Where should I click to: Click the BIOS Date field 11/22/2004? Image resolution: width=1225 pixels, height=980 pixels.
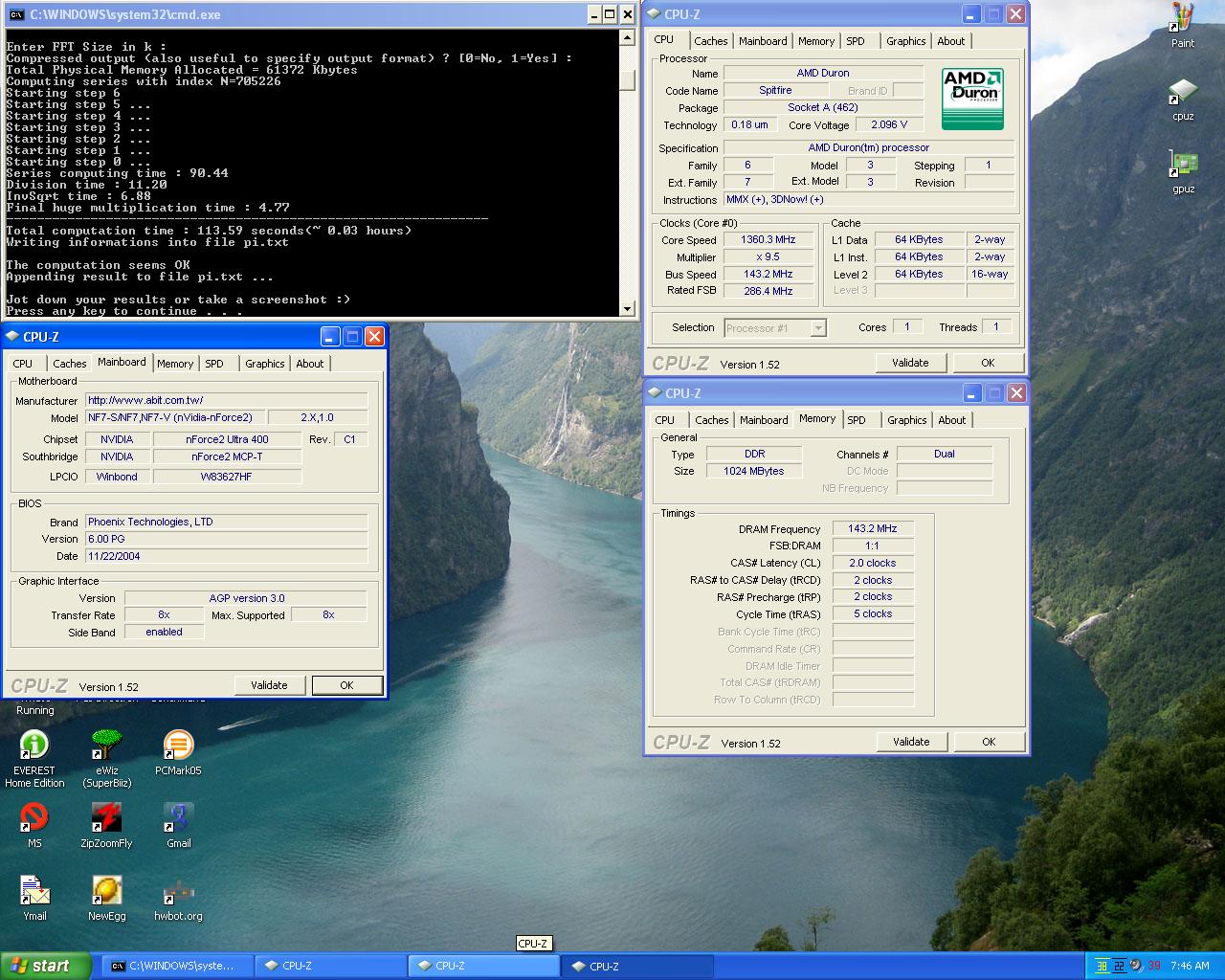(226, 556)
